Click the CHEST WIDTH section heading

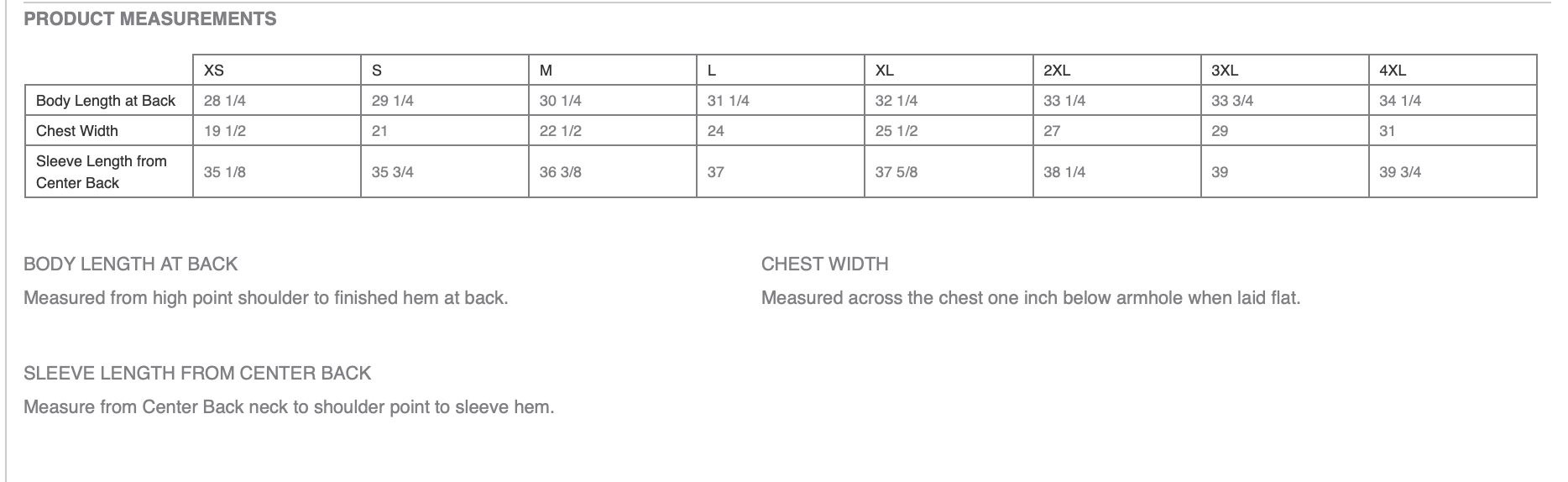[x=824, y=264]
